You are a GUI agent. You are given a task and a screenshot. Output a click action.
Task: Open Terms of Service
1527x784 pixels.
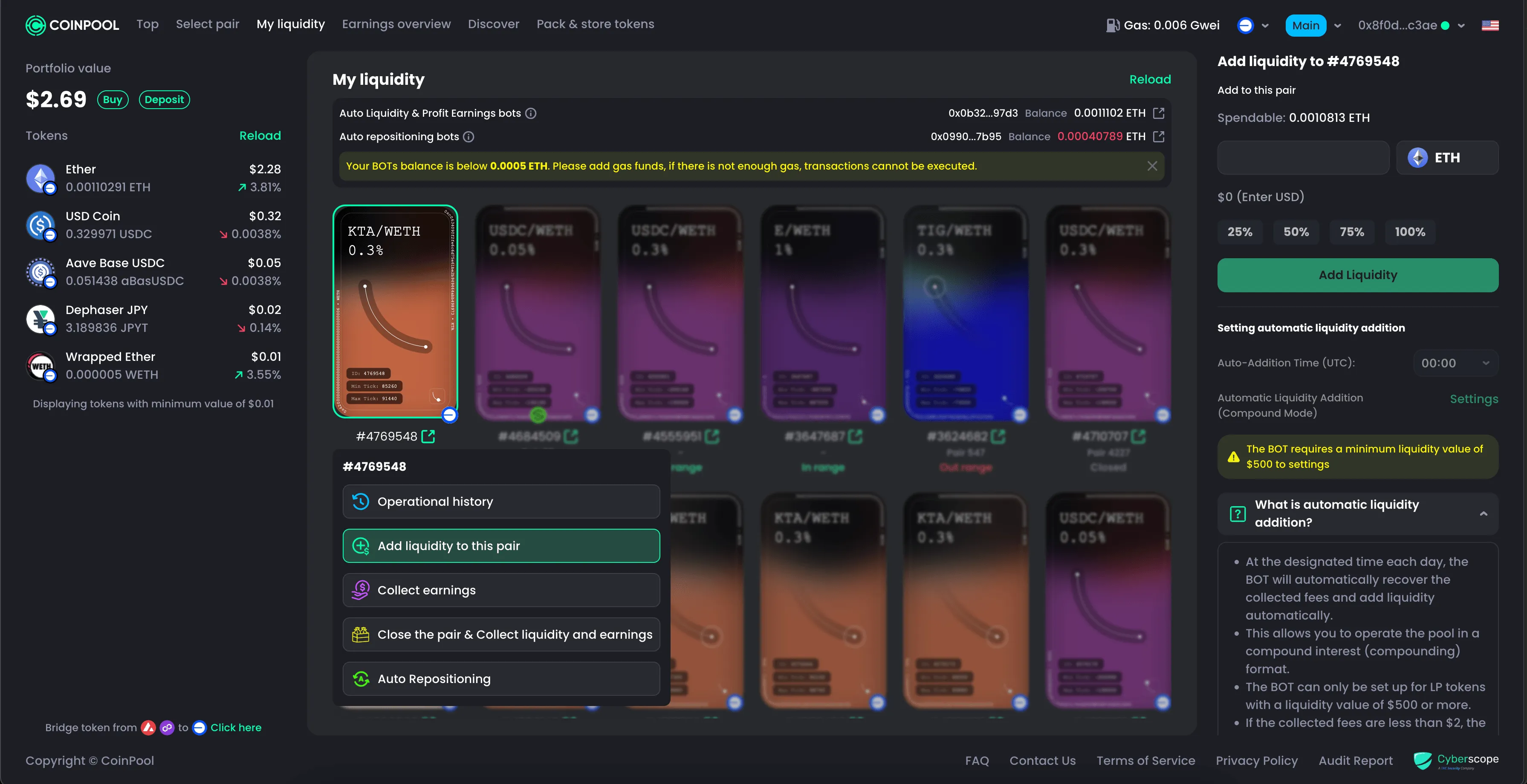point(1145,760)
